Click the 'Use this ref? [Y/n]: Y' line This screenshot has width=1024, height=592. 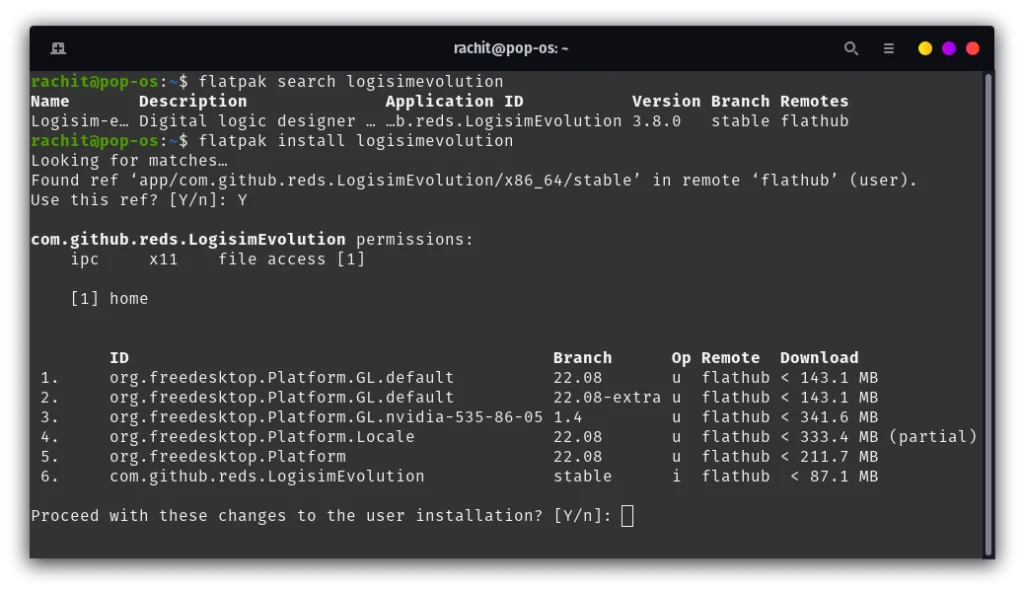coord(139,200)
